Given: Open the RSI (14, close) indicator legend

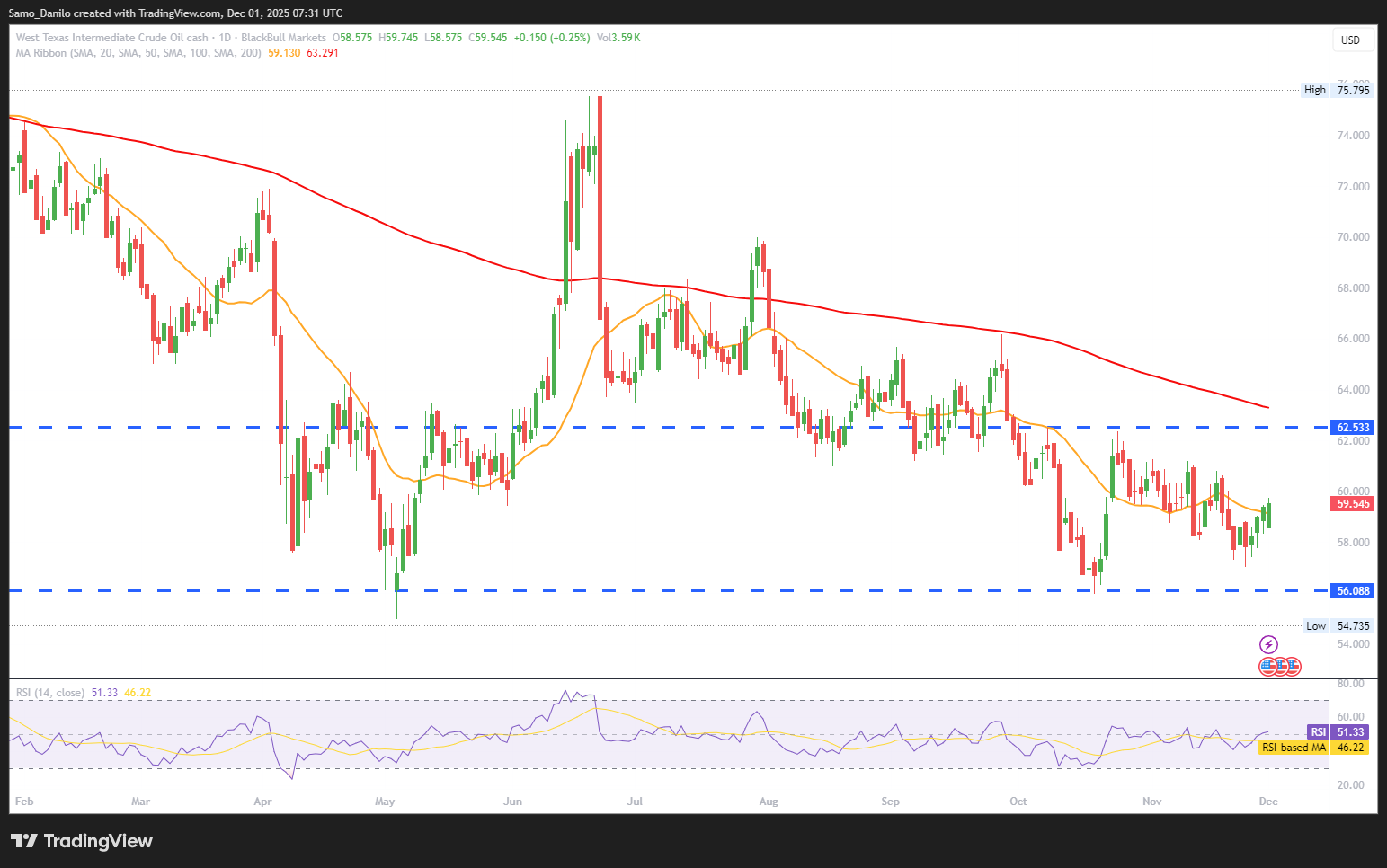Looking at the screenshot, I should point(50,693).
